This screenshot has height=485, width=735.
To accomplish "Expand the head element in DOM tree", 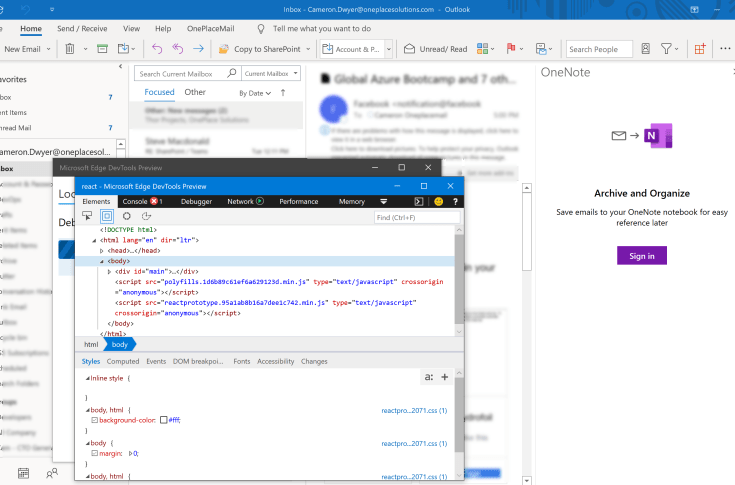I will (102, 250).
